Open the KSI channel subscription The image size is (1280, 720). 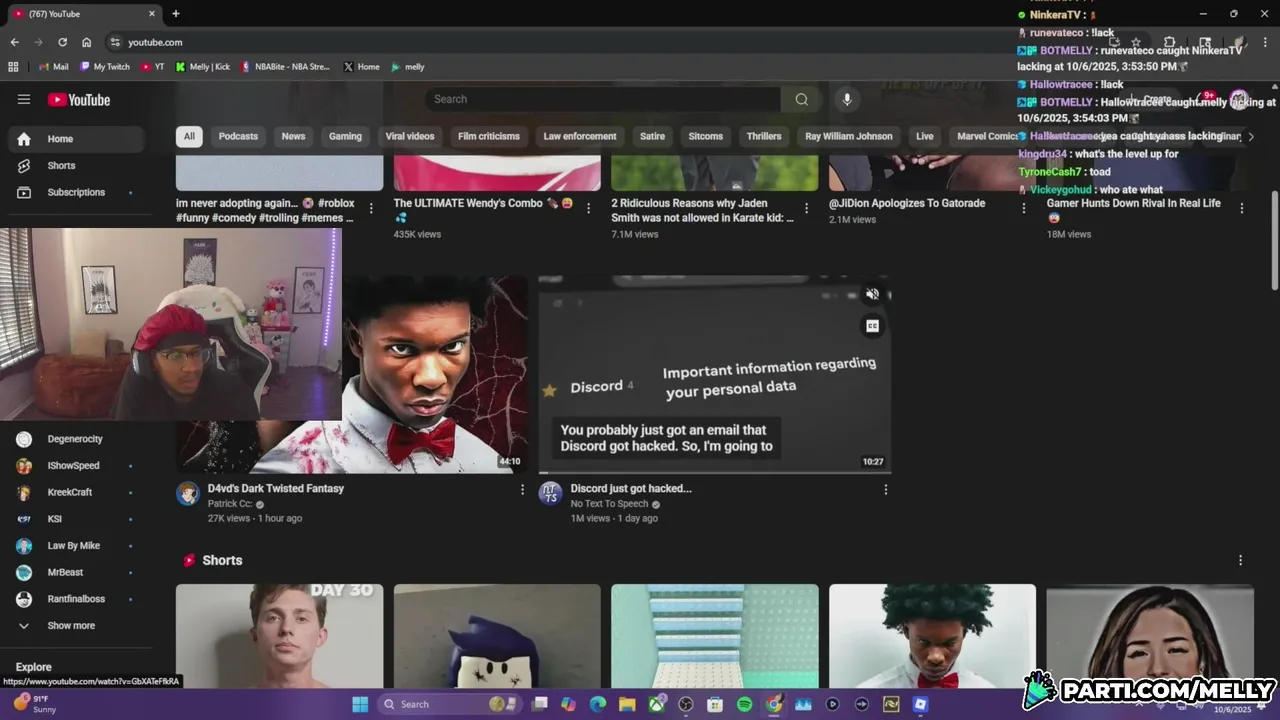click(x=76, y=519)
